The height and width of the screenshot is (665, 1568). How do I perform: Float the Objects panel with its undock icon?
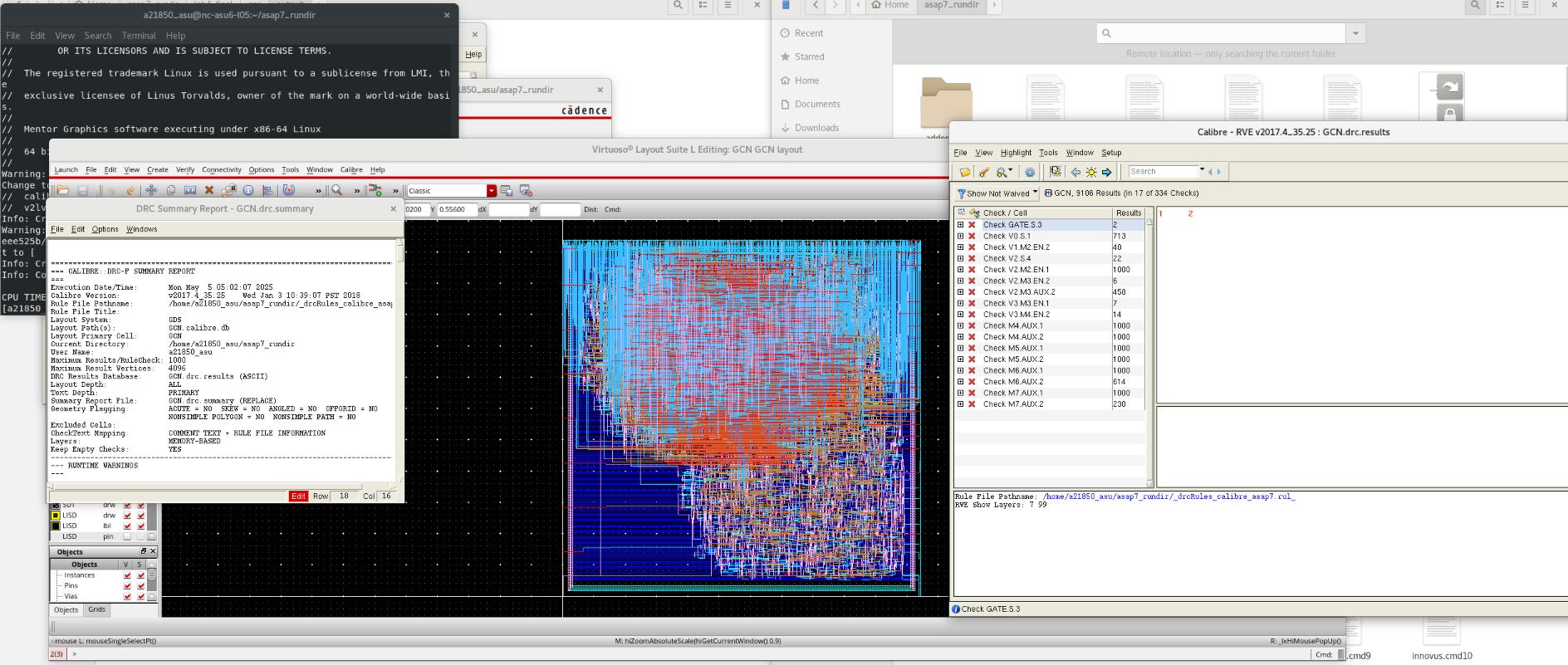144,551
